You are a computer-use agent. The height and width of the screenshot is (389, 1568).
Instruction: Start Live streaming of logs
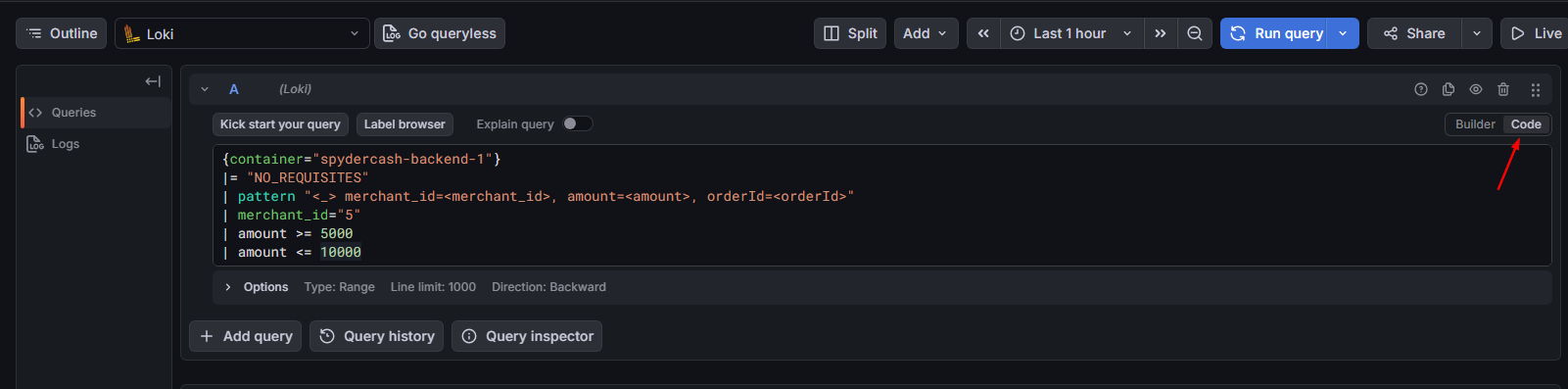pyautogui.click(x=1535, y=33)
